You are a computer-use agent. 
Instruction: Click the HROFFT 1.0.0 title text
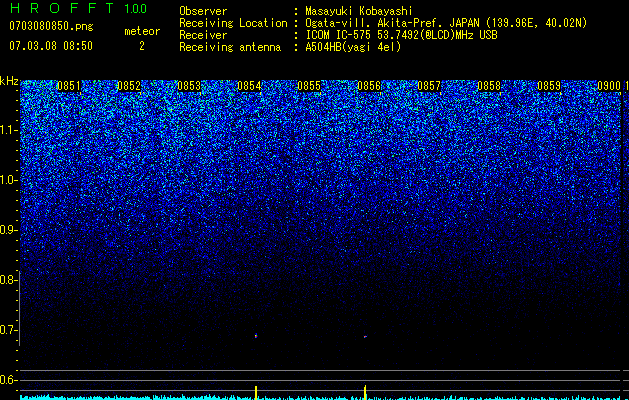click(x=78, y=8)
